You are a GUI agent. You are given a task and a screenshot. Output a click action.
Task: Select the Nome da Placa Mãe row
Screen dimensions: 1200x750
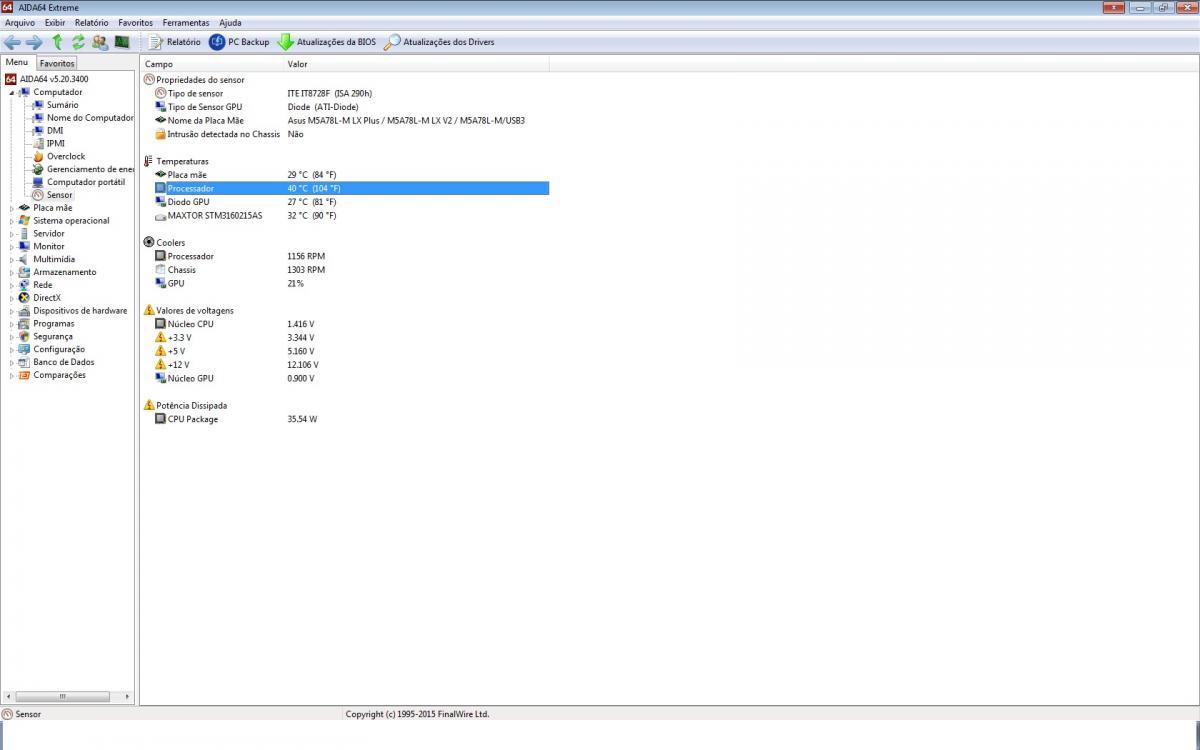346,120
